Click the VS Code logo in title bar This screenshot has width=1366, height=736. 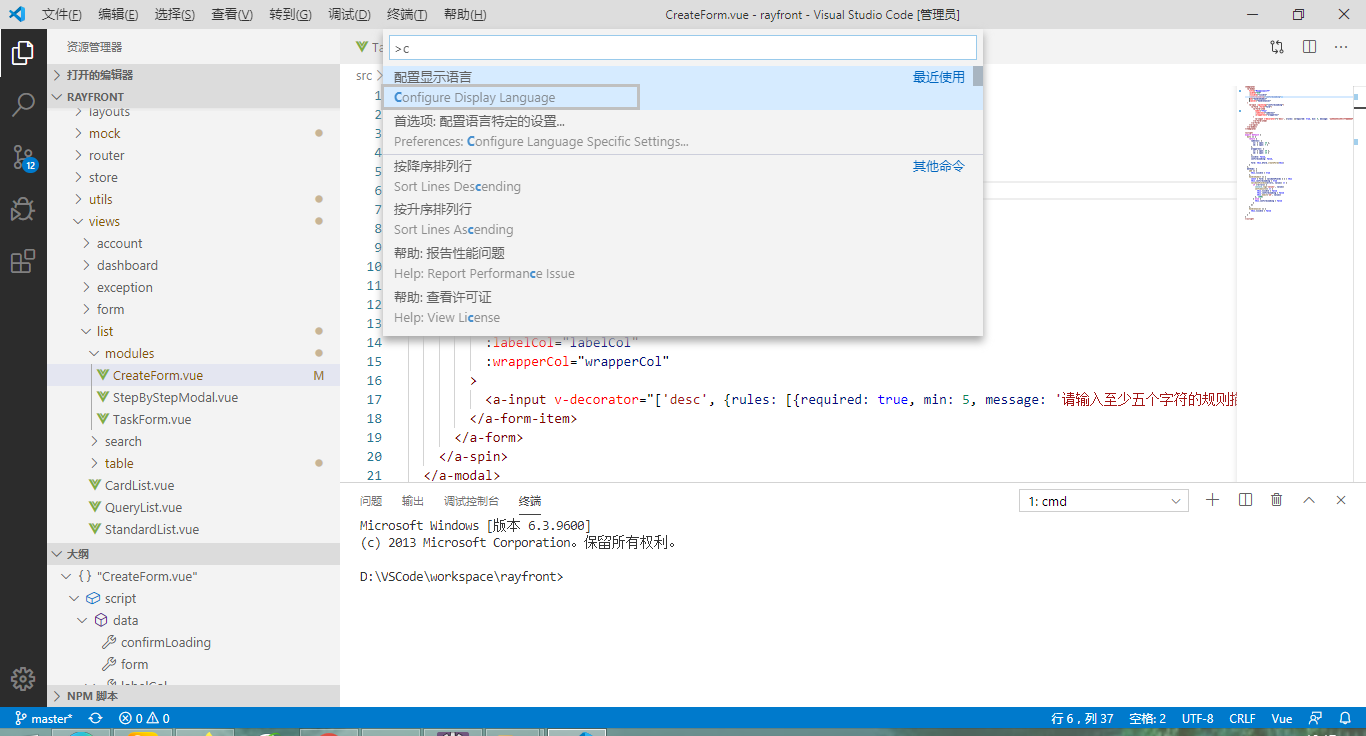(x=16, y=14)
